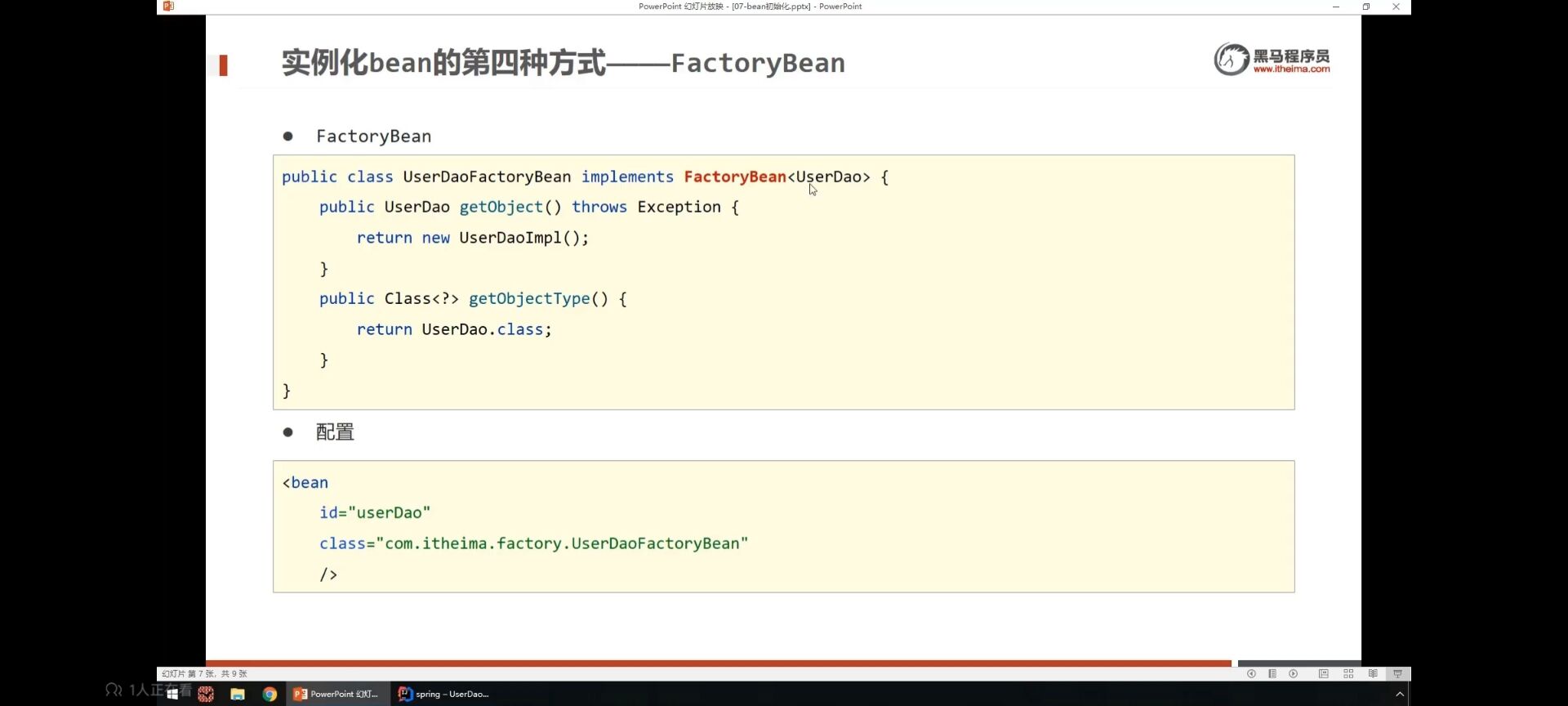Switch to Normal view icon

[1324, 674]
